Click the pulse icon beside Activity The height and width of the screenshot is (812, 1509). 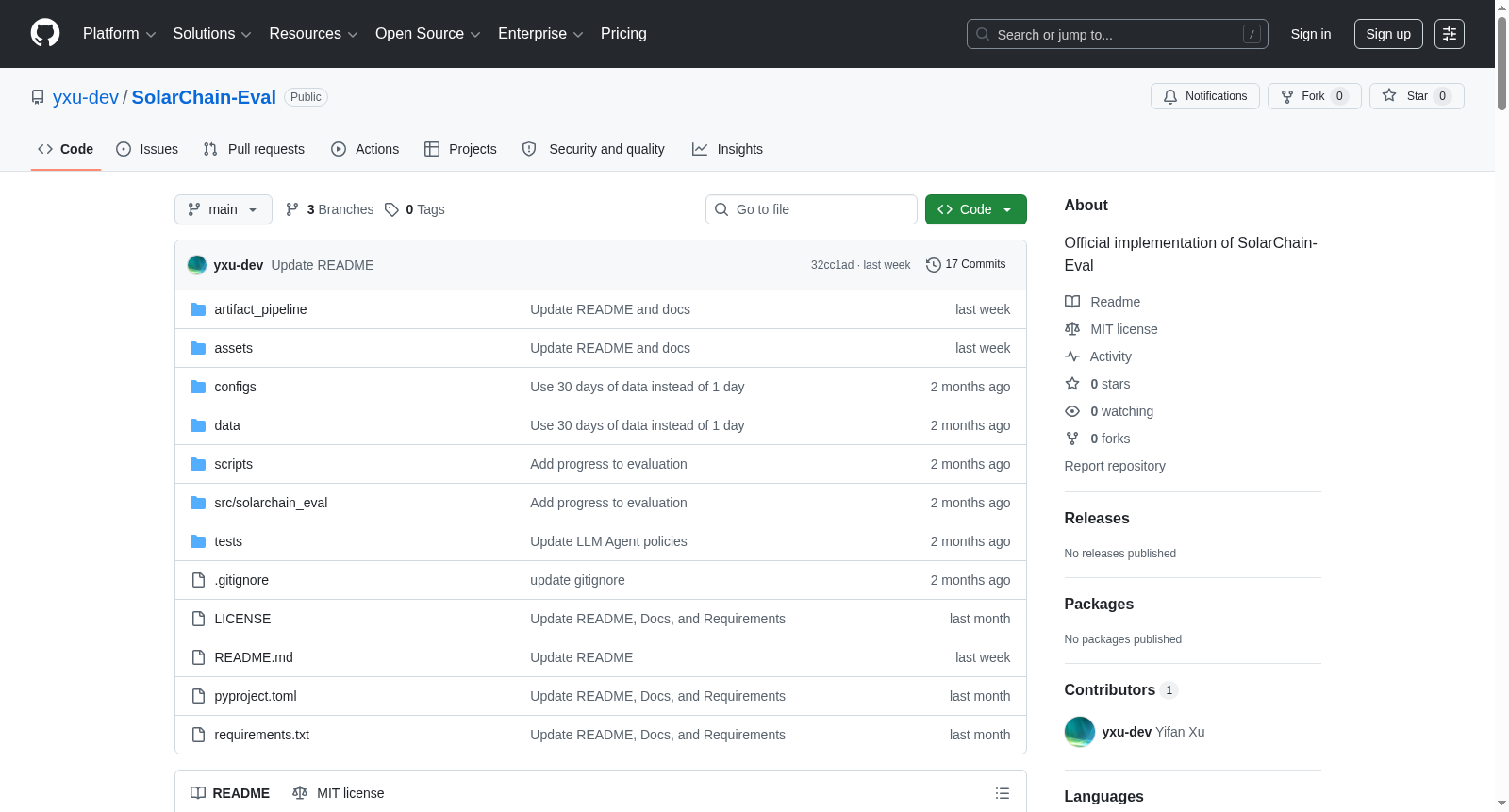pyautogui.click(x=1072, y=356)
